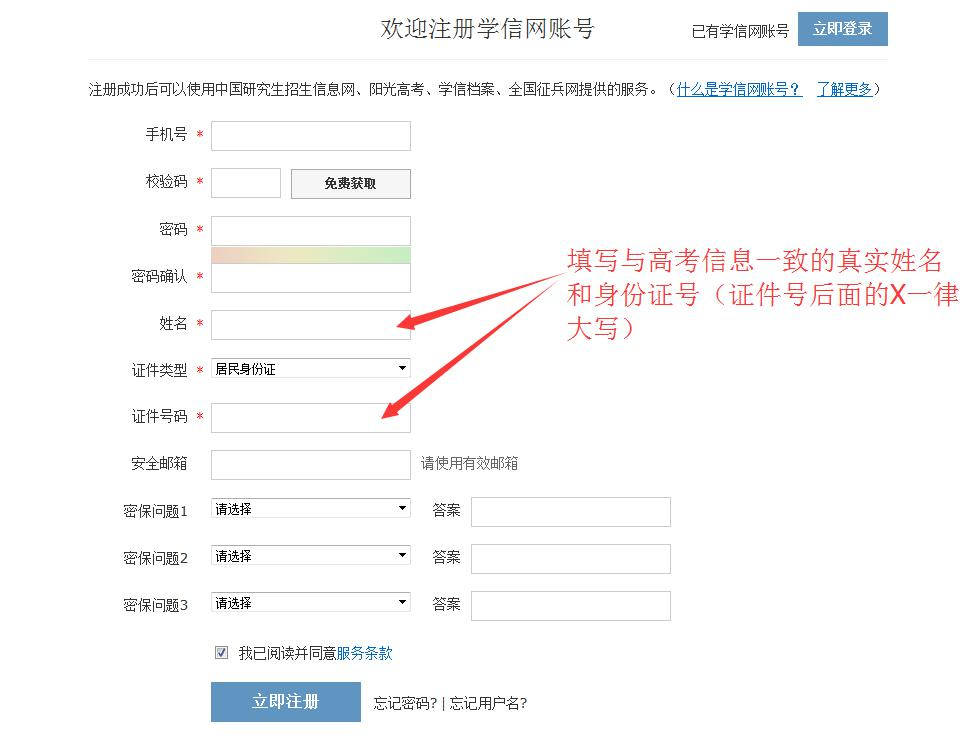
Task: Uncheck the 我已阅读并同意 agreement checkbox
Action: click(221, 653)
